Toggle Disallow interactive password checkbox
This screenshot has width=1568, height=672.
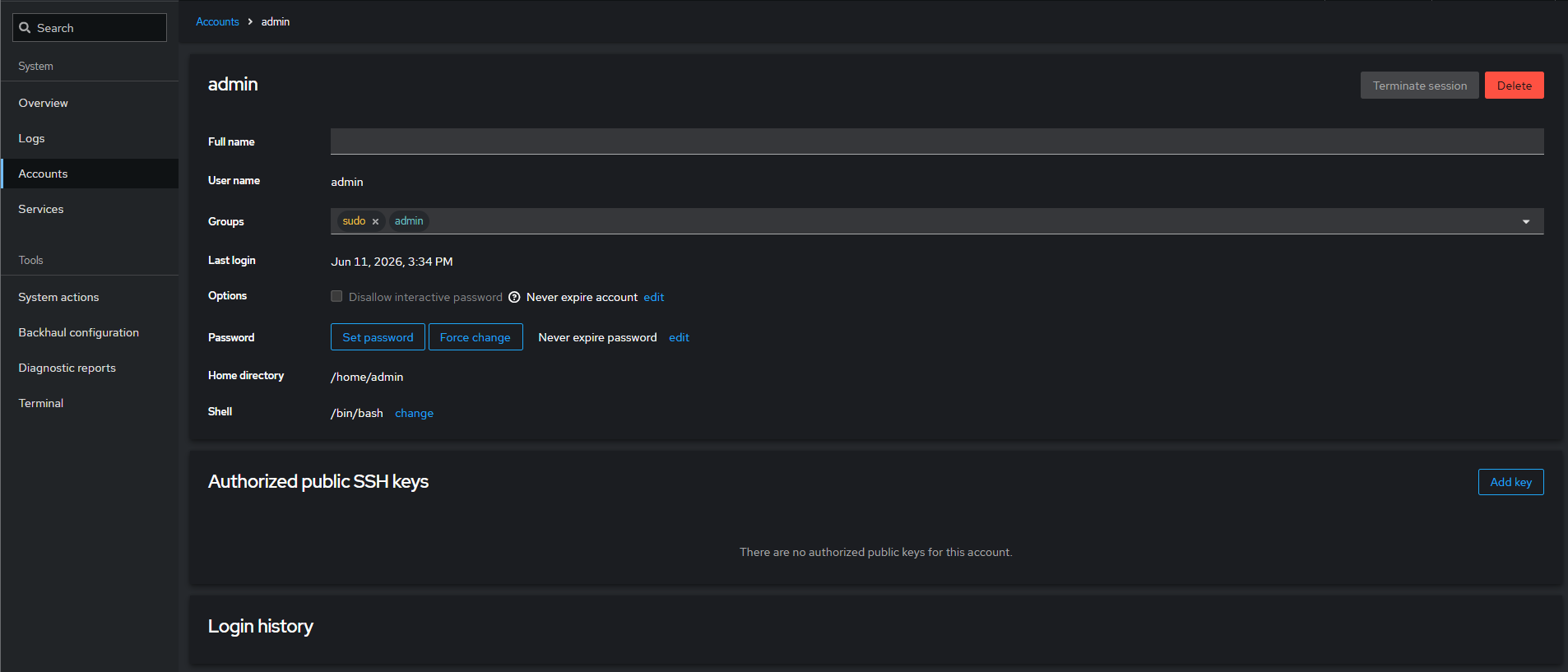[x=336, y=296]
